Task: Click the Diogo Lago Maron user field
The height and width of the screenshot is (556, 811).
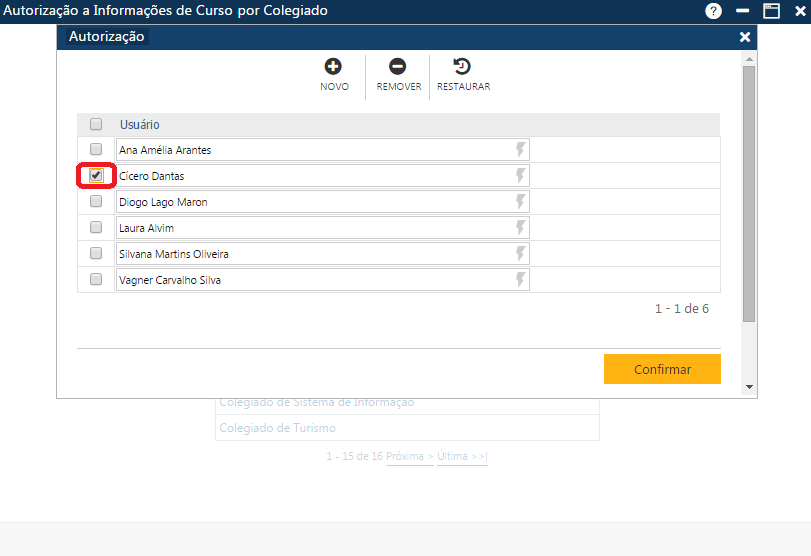Action: [310, 202]
